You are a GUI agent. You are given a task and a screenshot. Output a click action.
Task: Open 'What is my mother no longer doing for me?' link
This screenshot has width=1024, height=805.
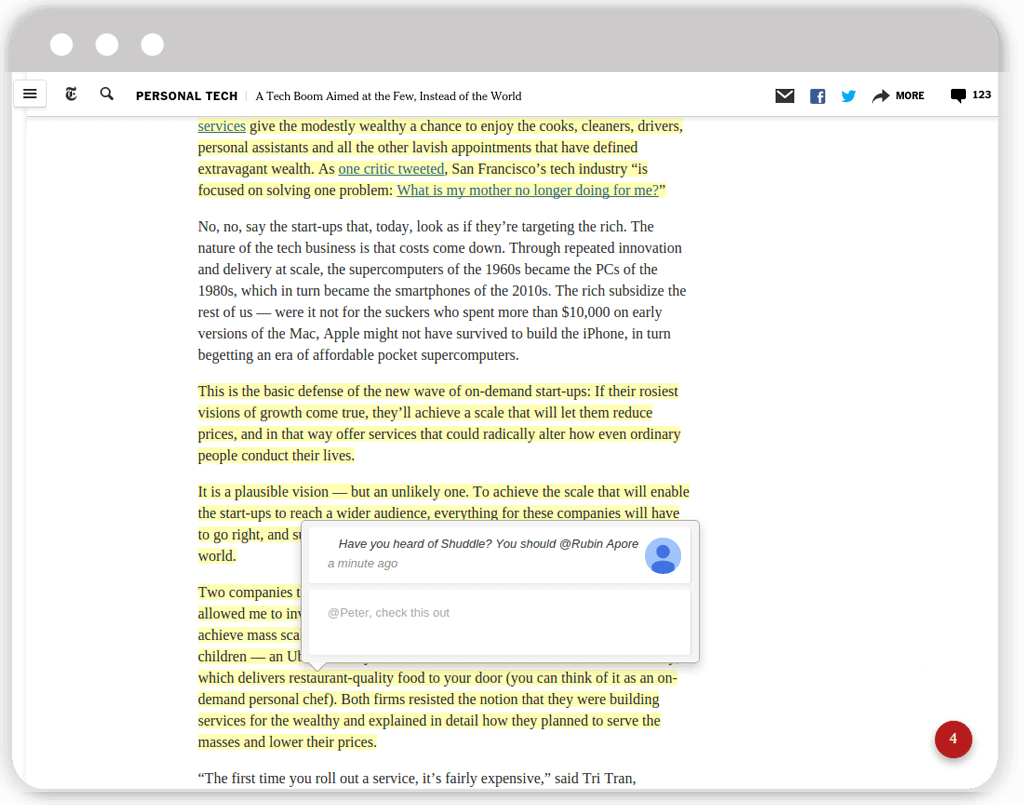[x=528, y=191]
